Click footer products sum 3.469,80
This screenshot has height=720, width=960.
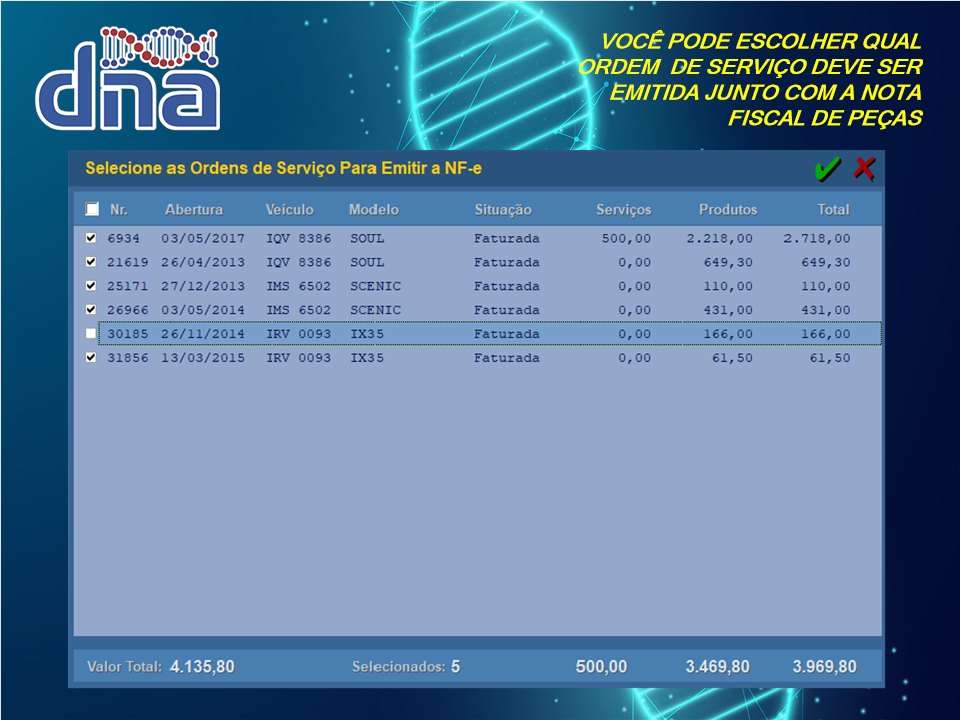[x=718, y=667]
